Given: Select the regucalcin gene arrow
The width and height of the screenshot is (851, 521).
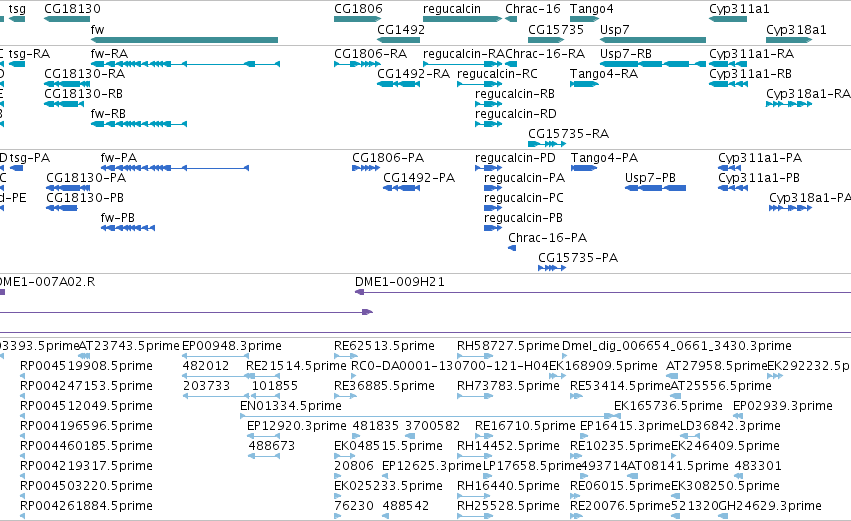Looking at the screenshot, I should coord(462,19).
